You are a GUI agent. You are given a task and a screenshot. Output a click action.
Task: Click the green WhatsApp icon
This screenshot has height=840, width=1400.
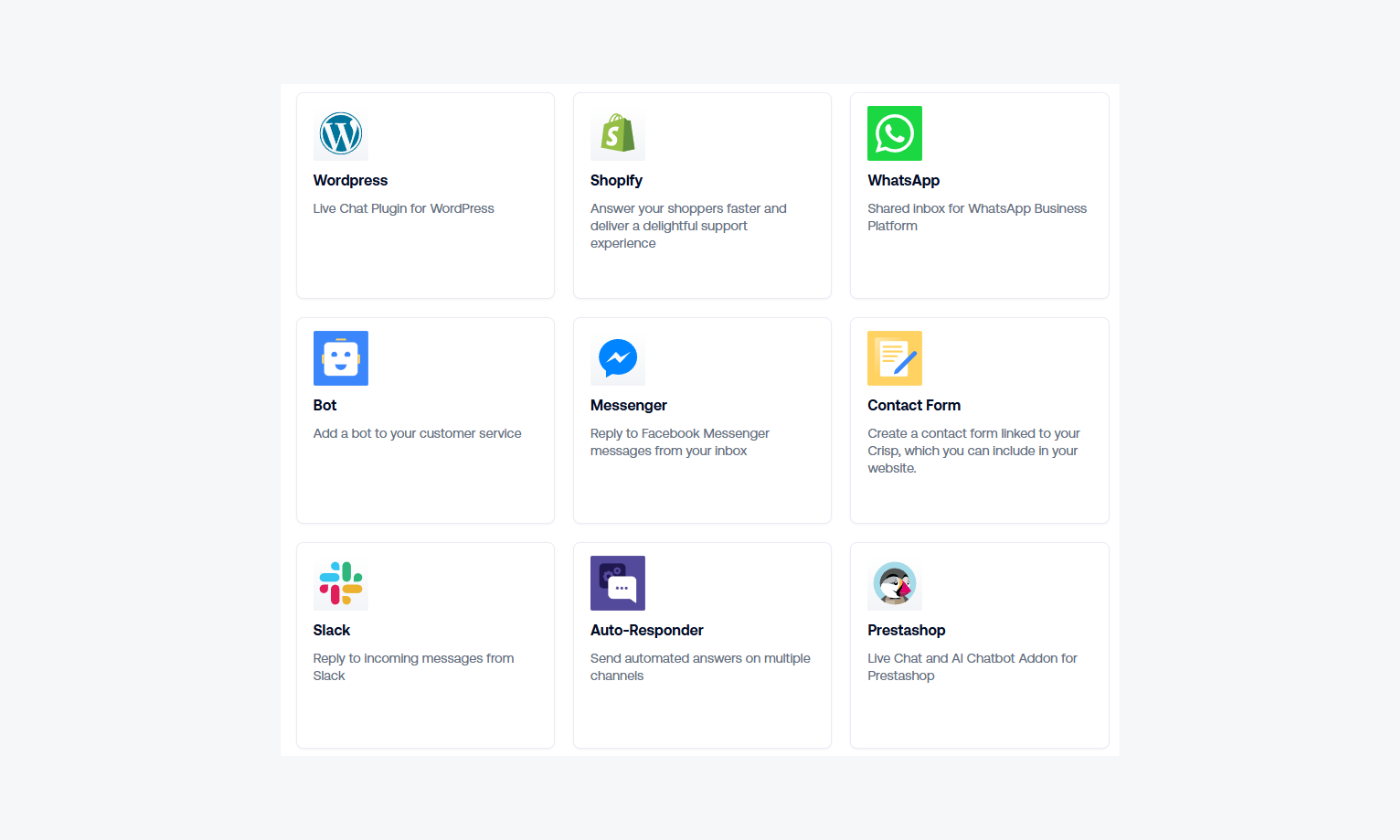894,133
